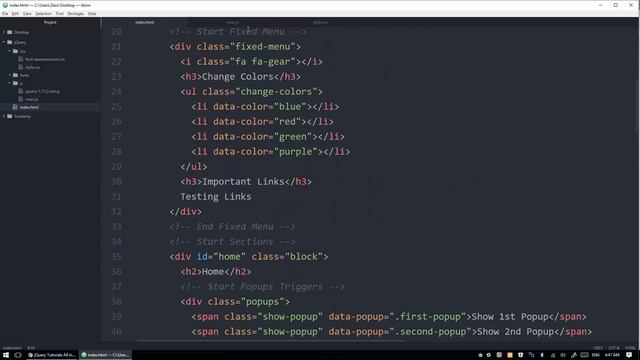Screen dimensions: 640x360
Task: Click the Project panel header
Action: point(50,22)
